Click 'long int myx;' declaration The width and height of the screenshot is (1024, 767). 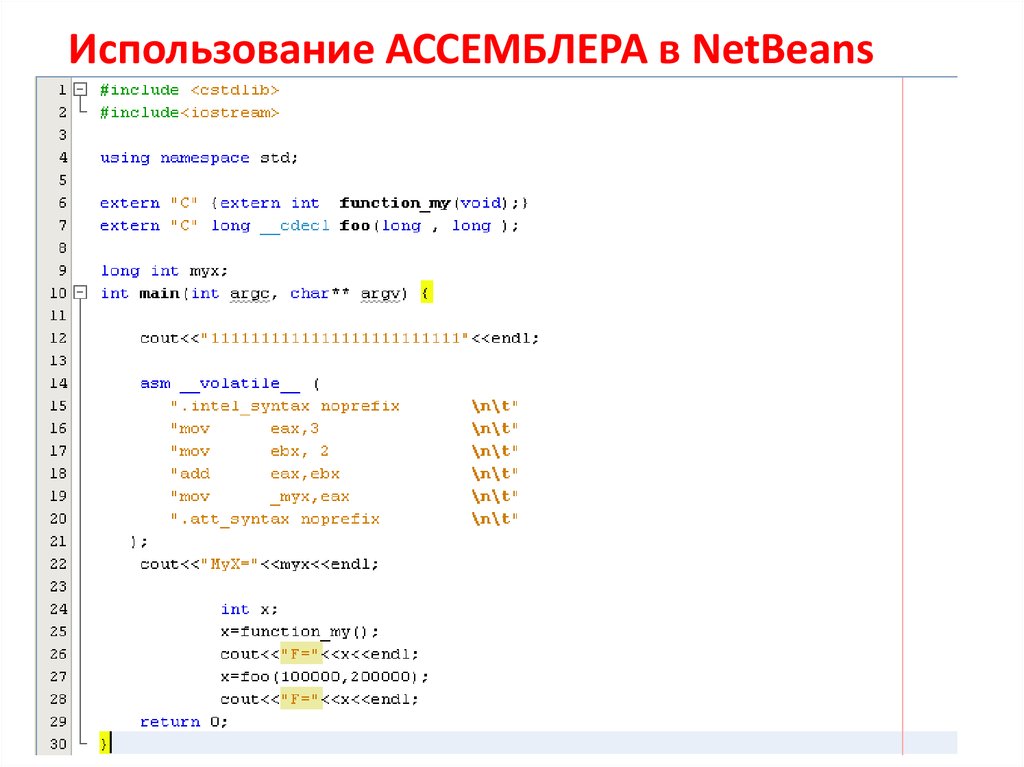[164, 270]
